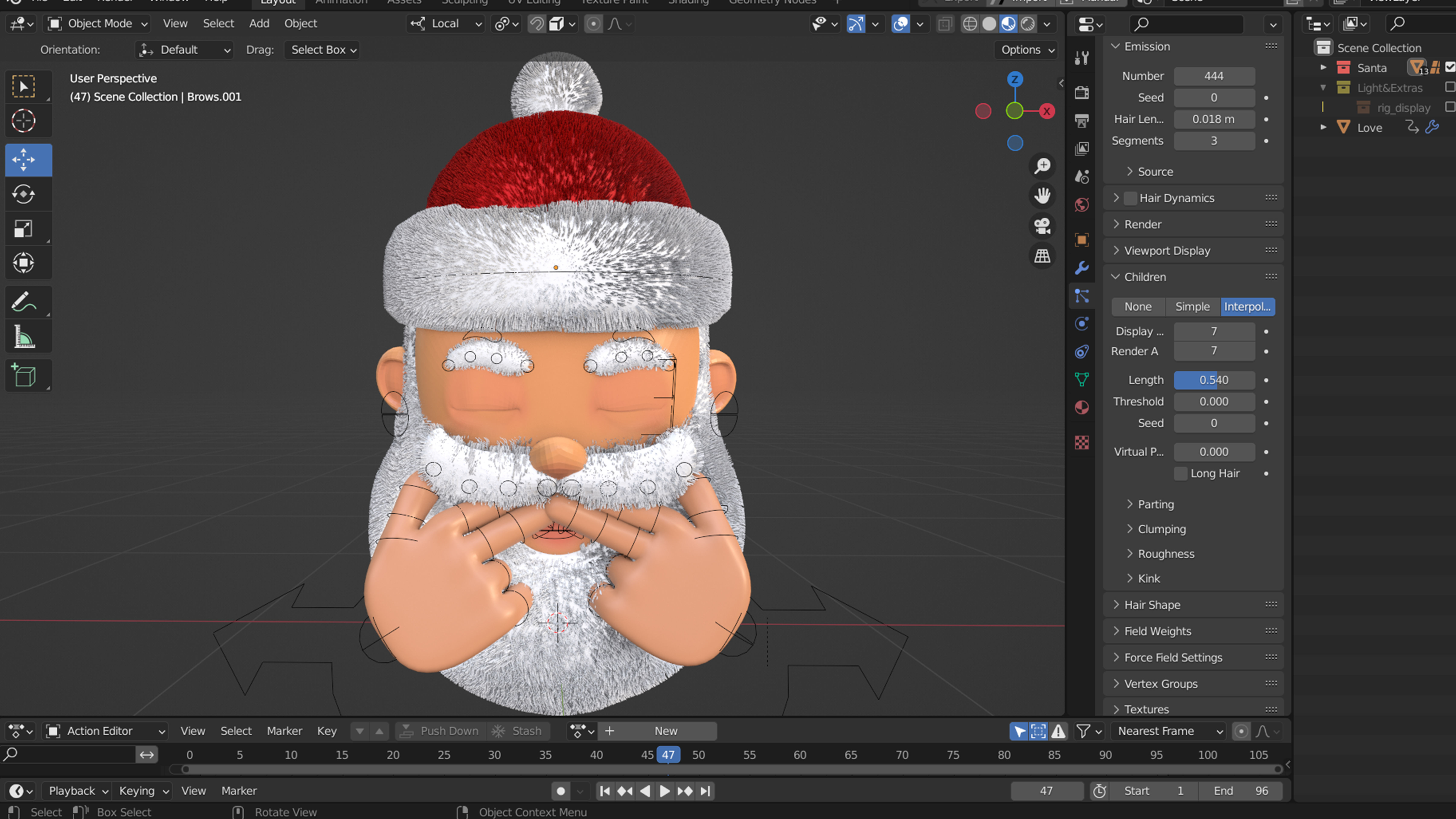Open the Add menu
This screenshot has height=819, width=1456.
point(259,24)
